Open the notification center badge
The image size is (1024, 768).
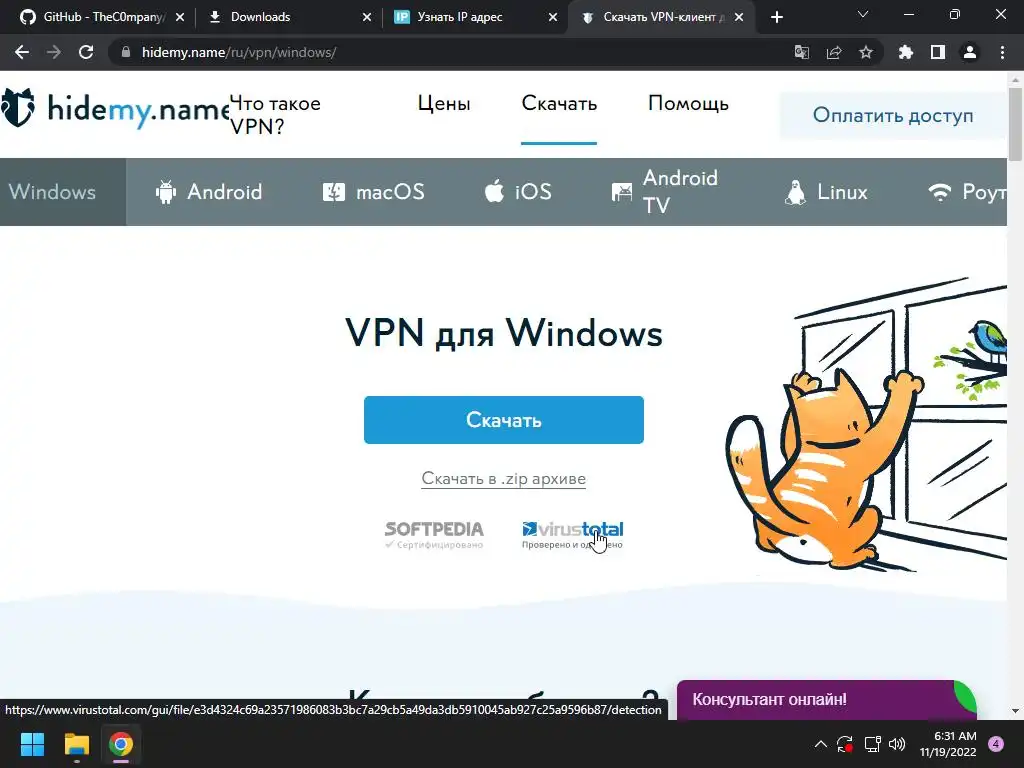[996, 744]
